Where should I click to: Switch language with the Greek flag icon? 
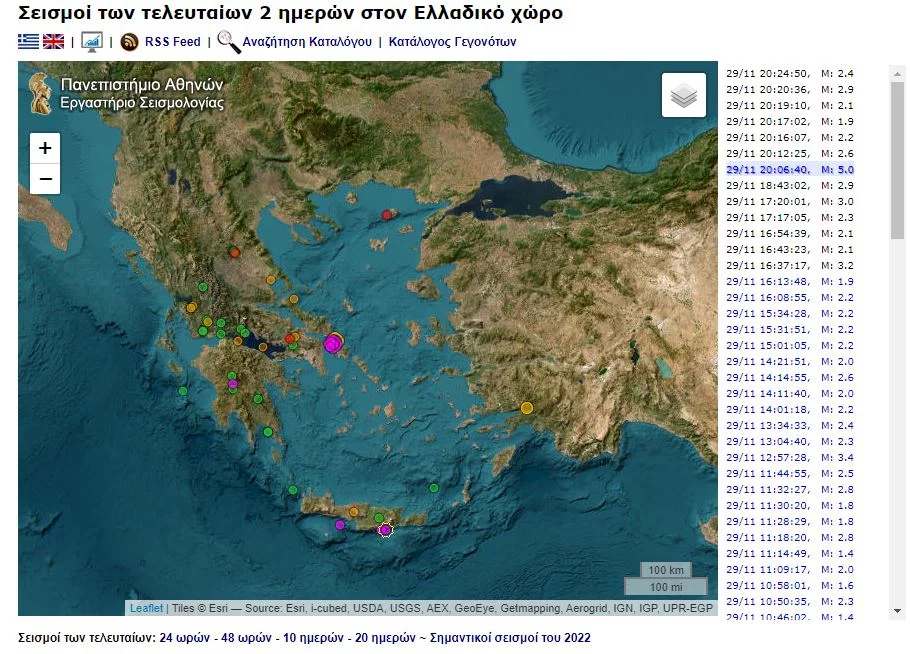click(x=29, y=42)
